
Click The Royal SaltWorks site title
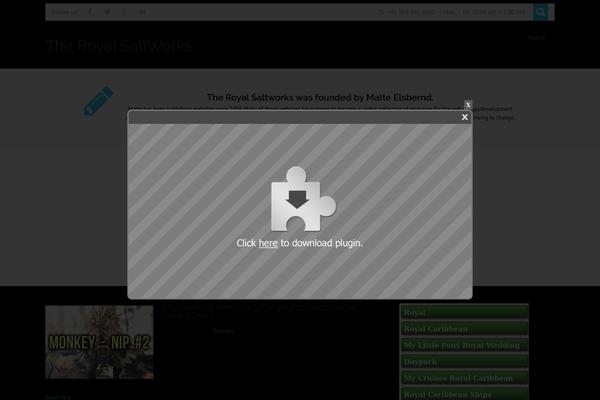[x=119, y=46]
